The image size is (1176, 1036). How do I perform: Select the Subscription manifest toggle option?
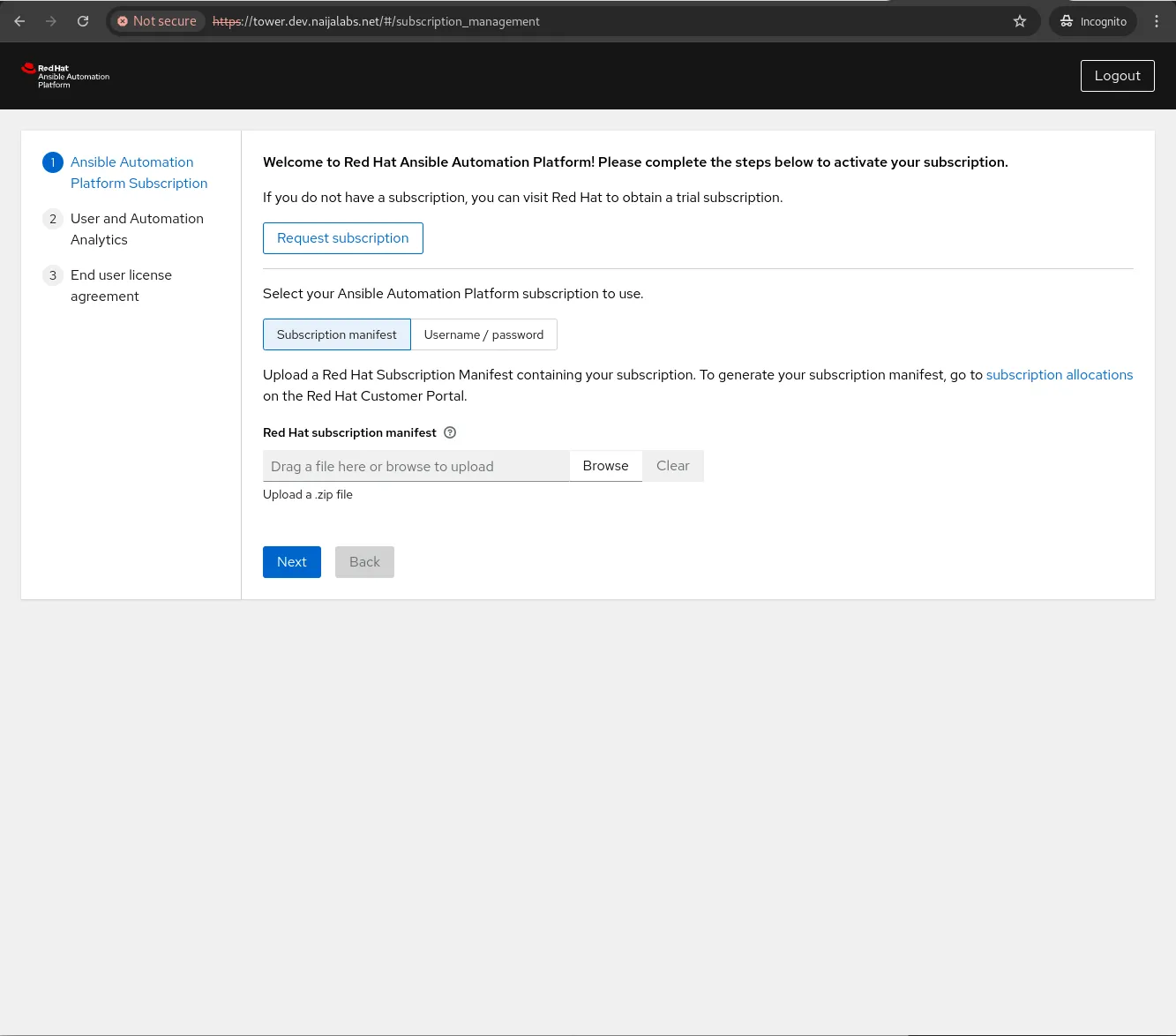[337, 334]
